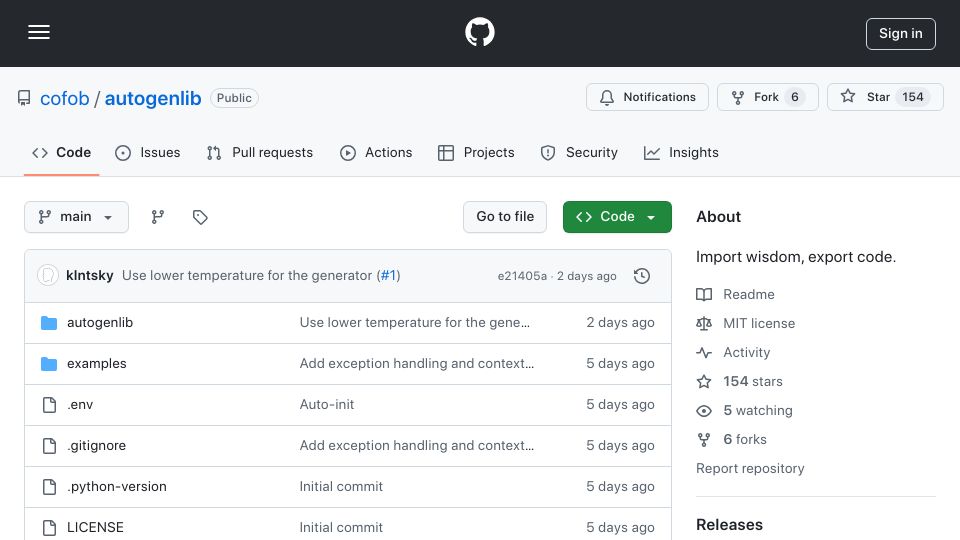Expand the main branch dropdown
The height and width of the screenshot is (540, 960).
click(x=77, y=217)
